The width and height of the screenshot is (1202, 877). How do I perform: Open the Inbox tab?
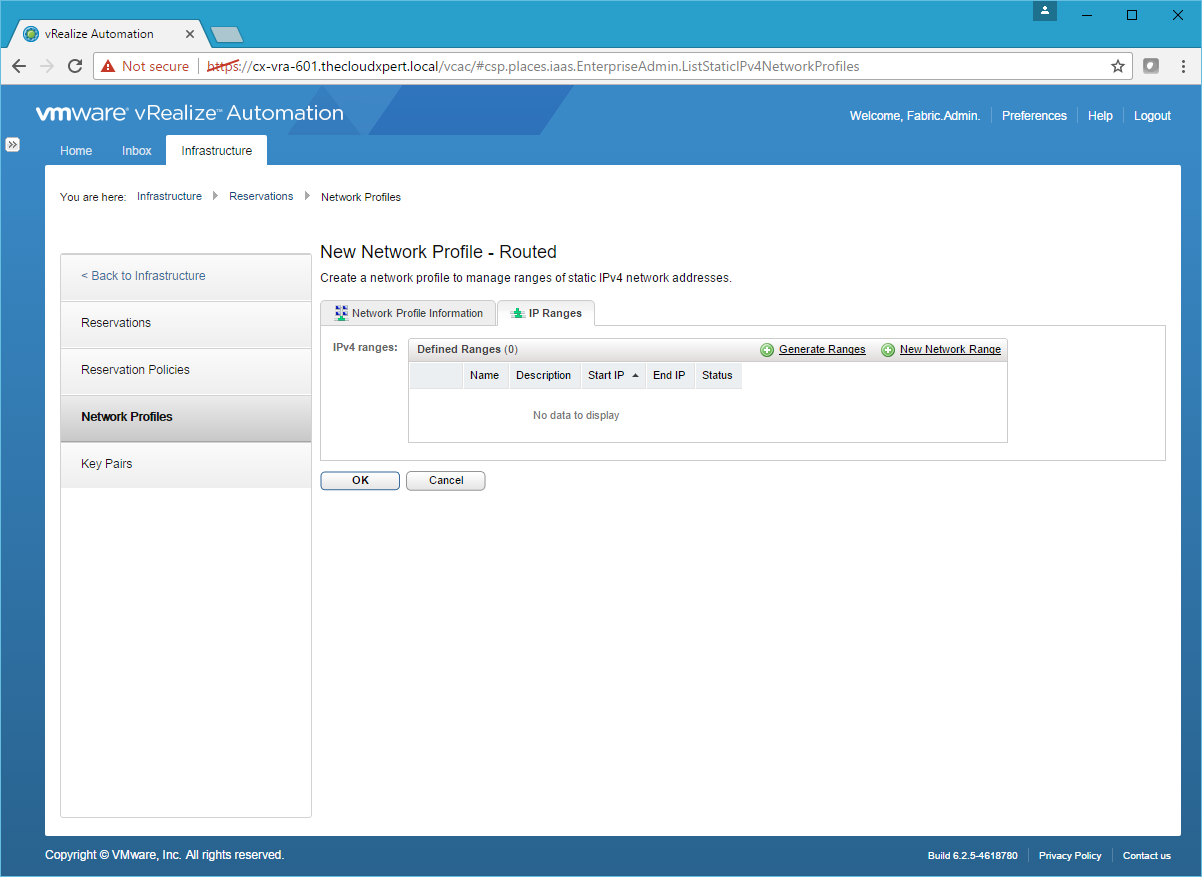(137, 151)
